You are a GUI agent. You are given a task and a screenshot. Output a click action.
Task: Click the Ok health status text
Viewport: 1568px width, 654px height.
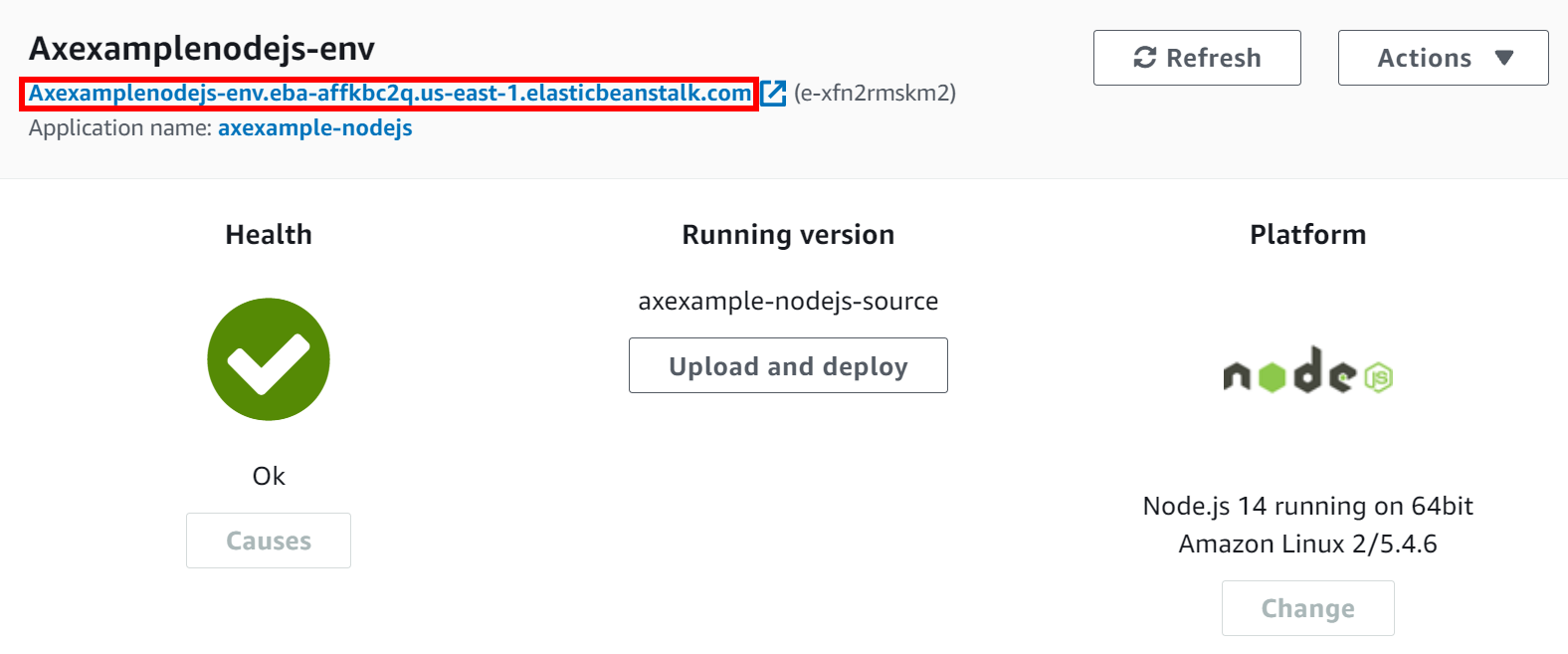click(x=269, y=477)
